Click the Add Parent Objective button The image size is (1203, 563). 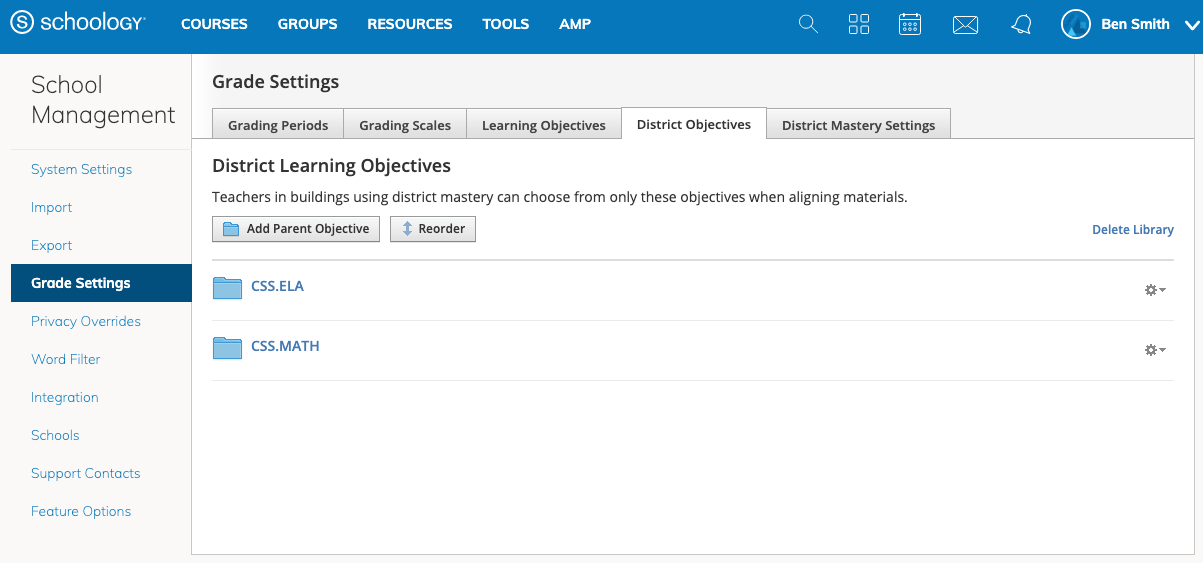click(x=296, y=229)
